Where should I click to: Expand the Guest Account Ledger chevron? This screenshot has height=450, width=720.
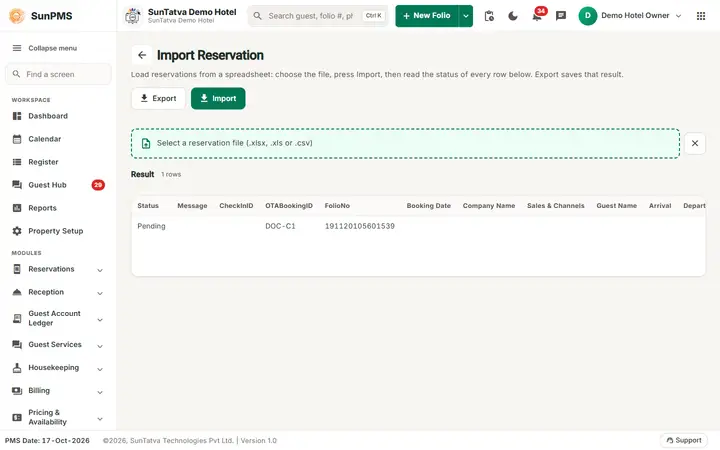100,320
